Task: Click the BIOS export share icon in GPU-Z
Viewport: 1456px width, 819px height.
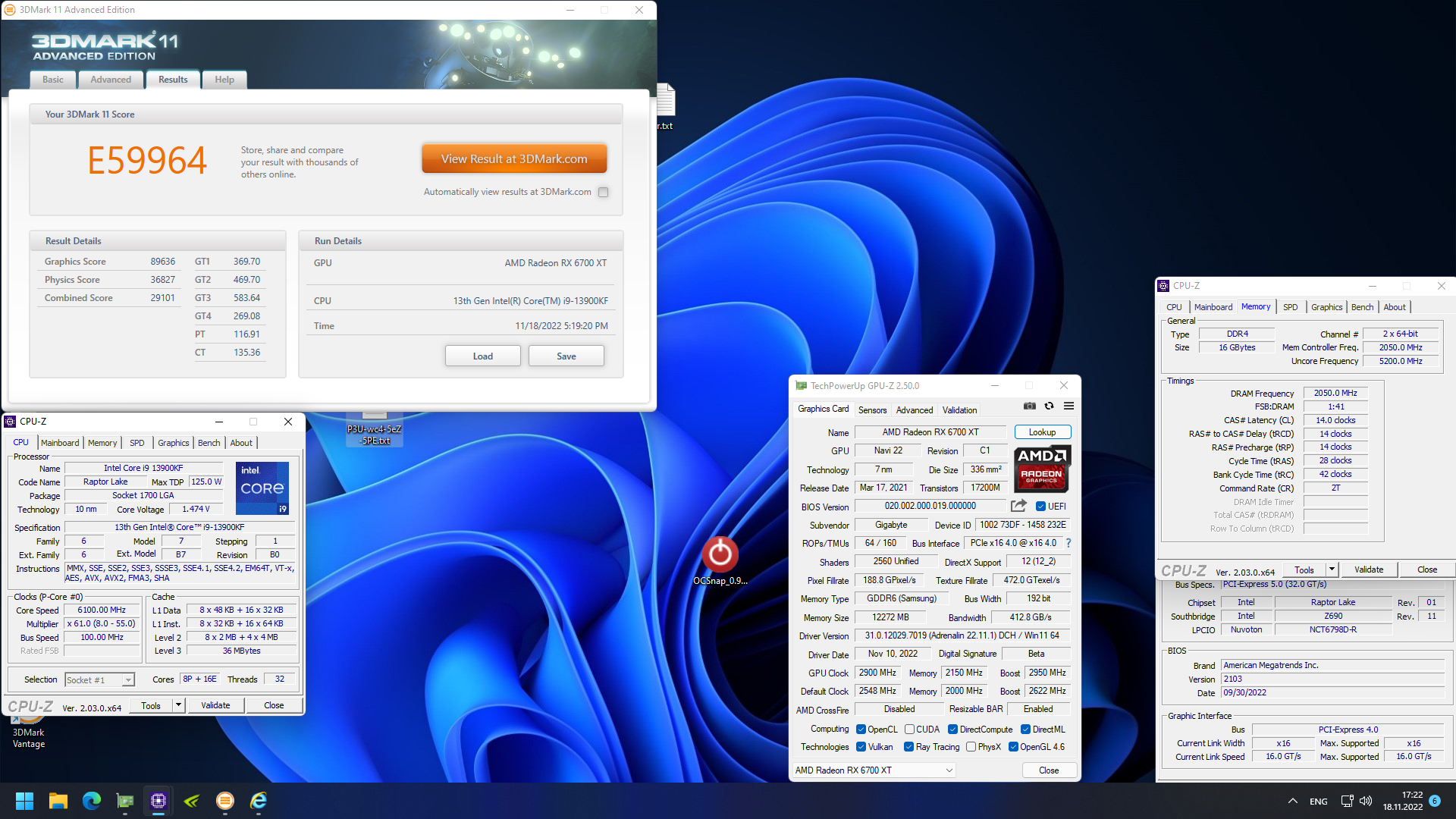Action: click(x=1018, y=506)
